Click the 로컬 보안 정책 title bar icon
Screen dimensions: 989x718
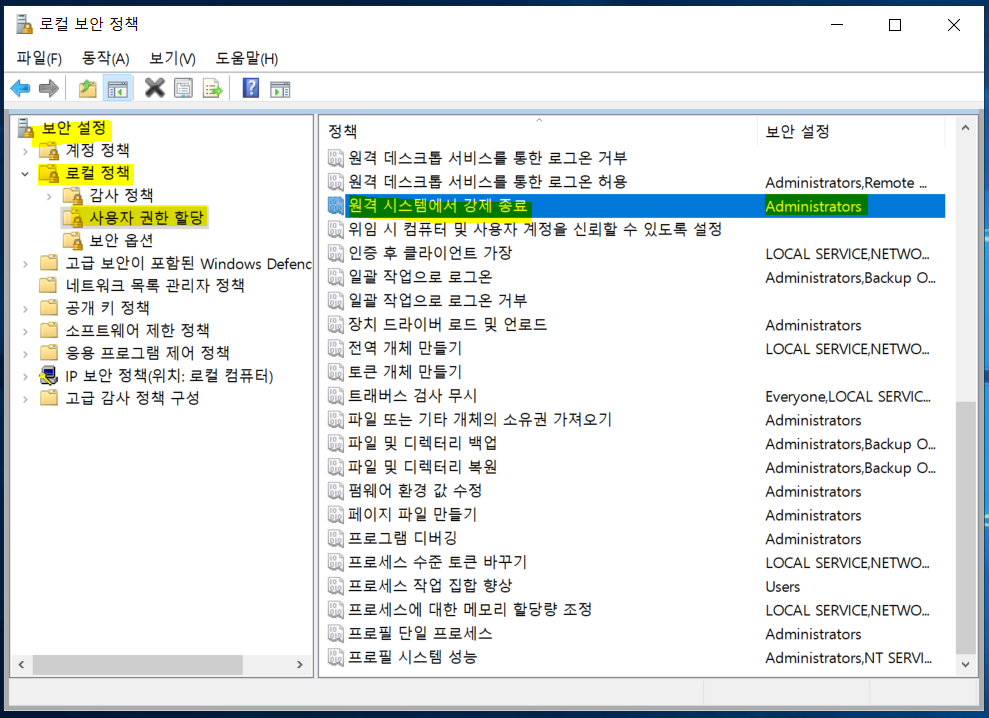tap(24, 24)
